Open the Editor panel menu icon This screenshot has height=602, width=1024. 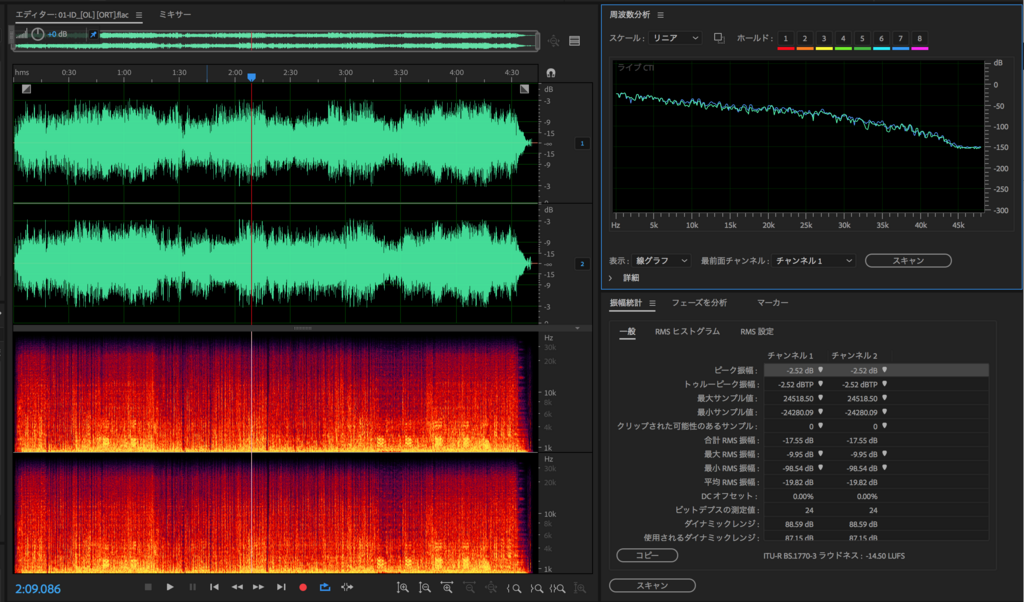[x=138, y=15]
